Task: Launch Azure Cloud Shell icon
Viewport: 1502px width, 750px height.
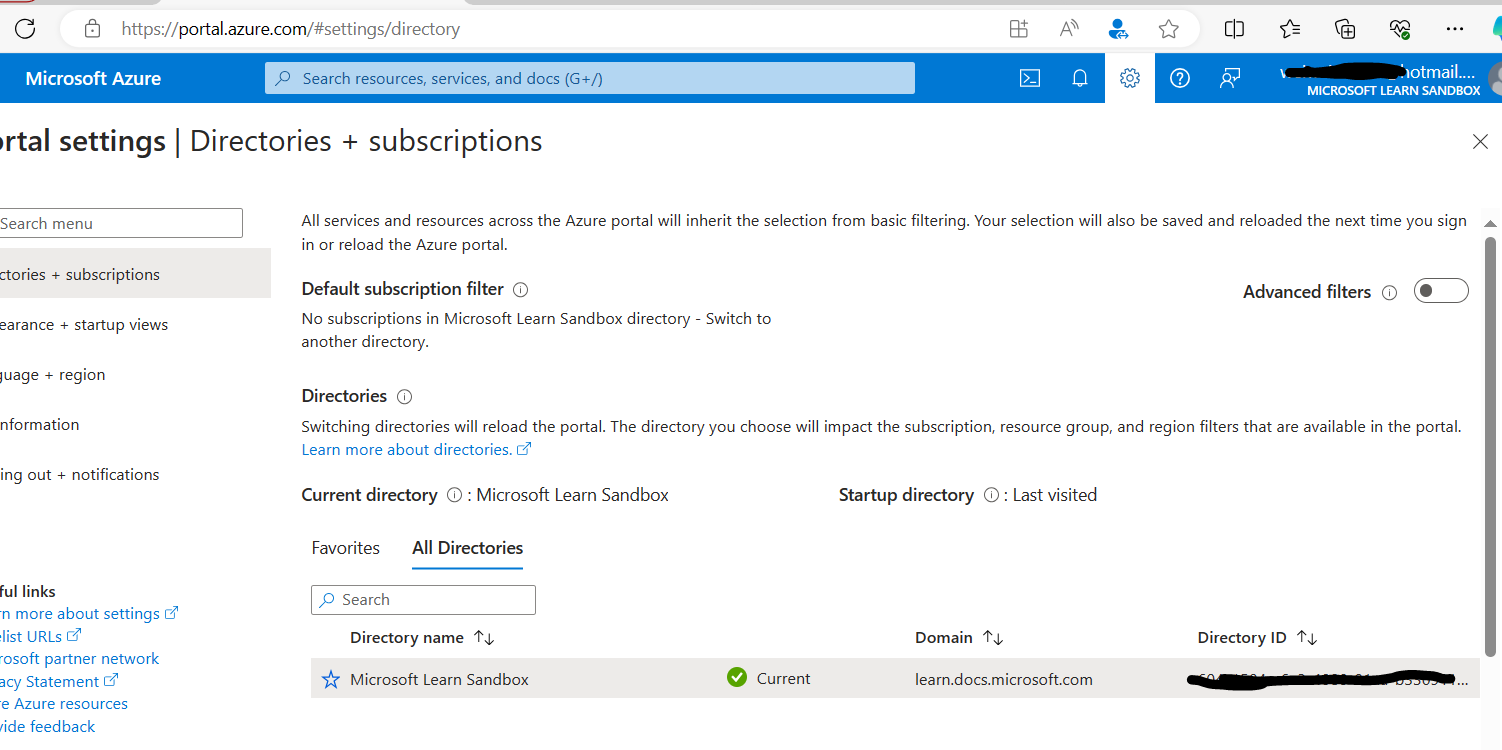Action: (1030, 78)
